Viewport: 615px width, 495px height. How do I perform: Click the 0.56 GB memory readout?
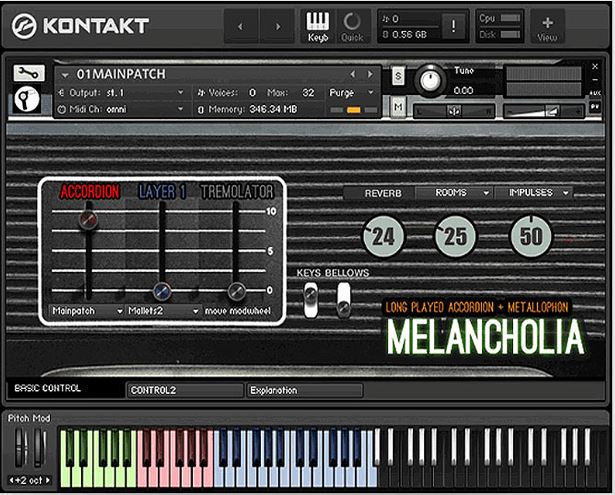click(x=409, y=35)
